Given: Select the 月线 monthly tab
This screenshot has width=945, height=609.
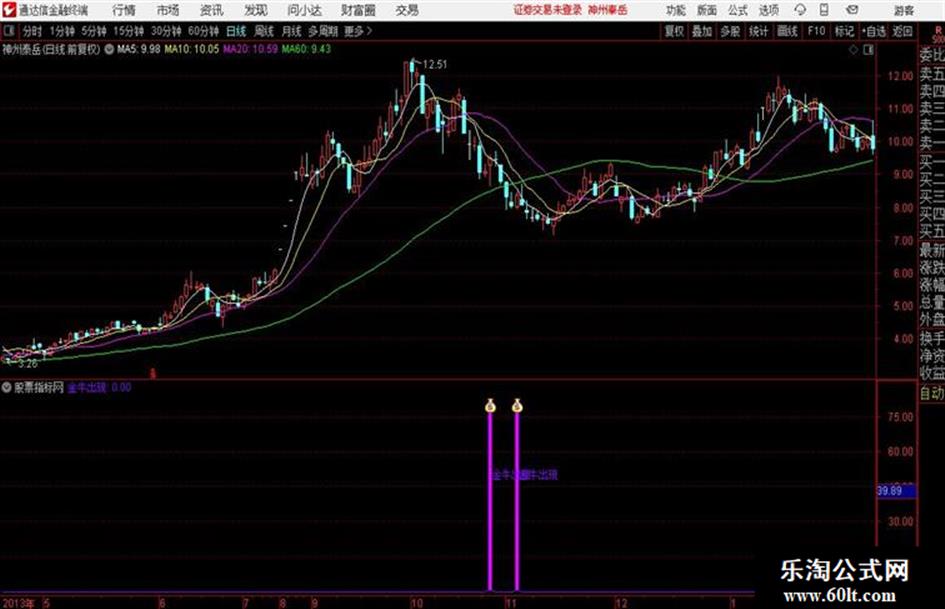Looking at the screenshot, I should (x=292, y=31).
